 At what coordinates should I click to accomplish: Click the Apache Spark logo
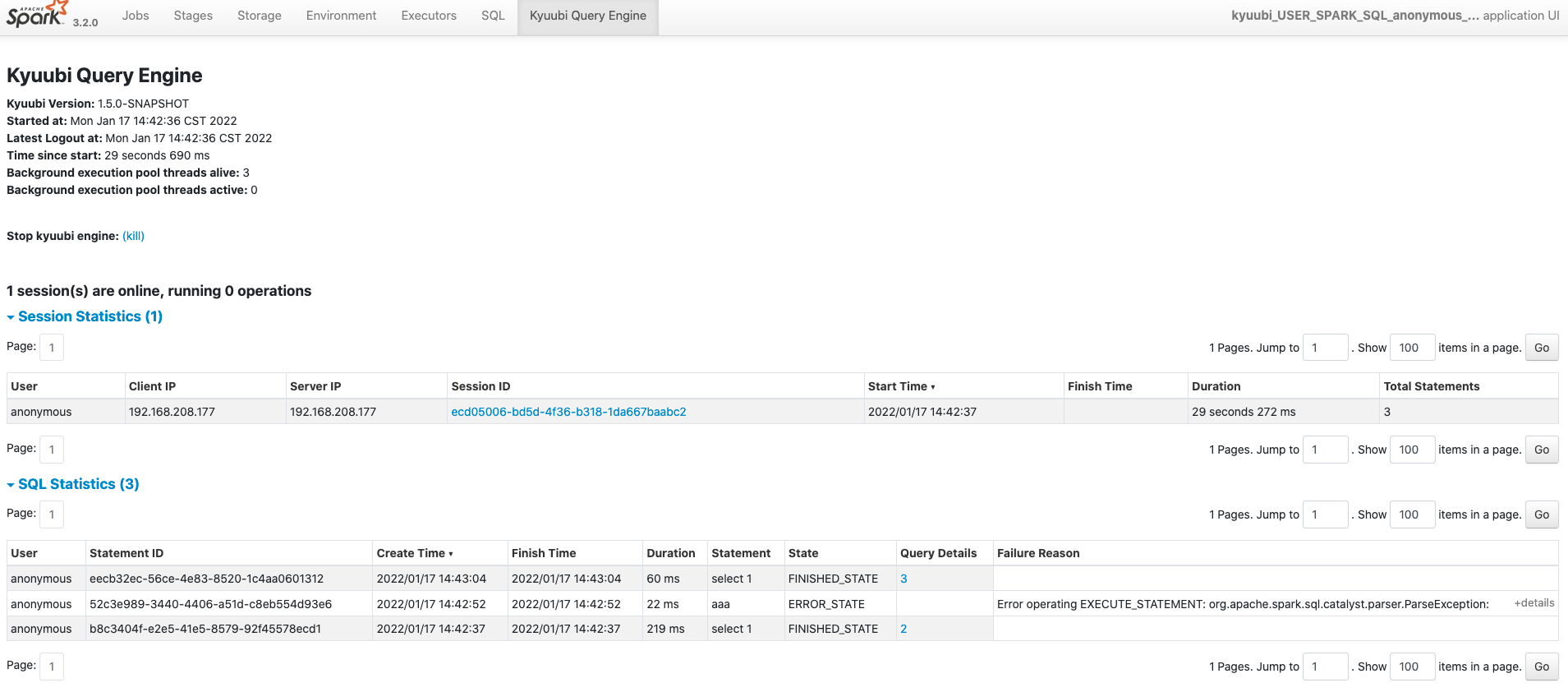click(37, 15)
